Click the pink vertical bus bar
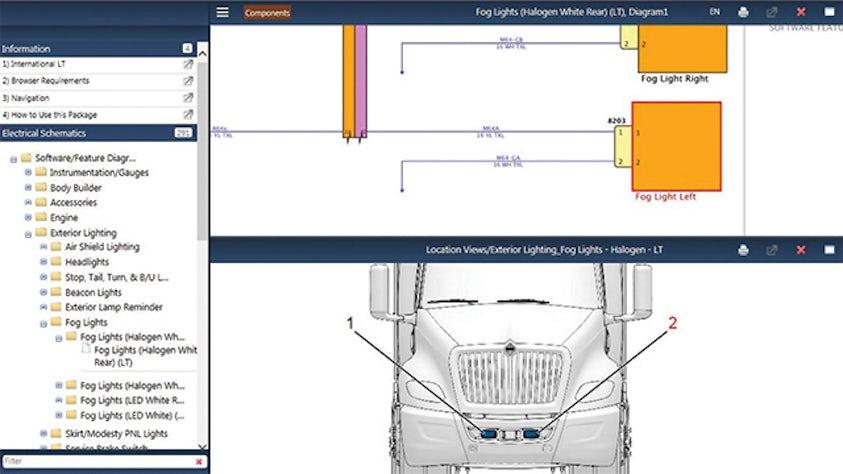 (361, 81)
